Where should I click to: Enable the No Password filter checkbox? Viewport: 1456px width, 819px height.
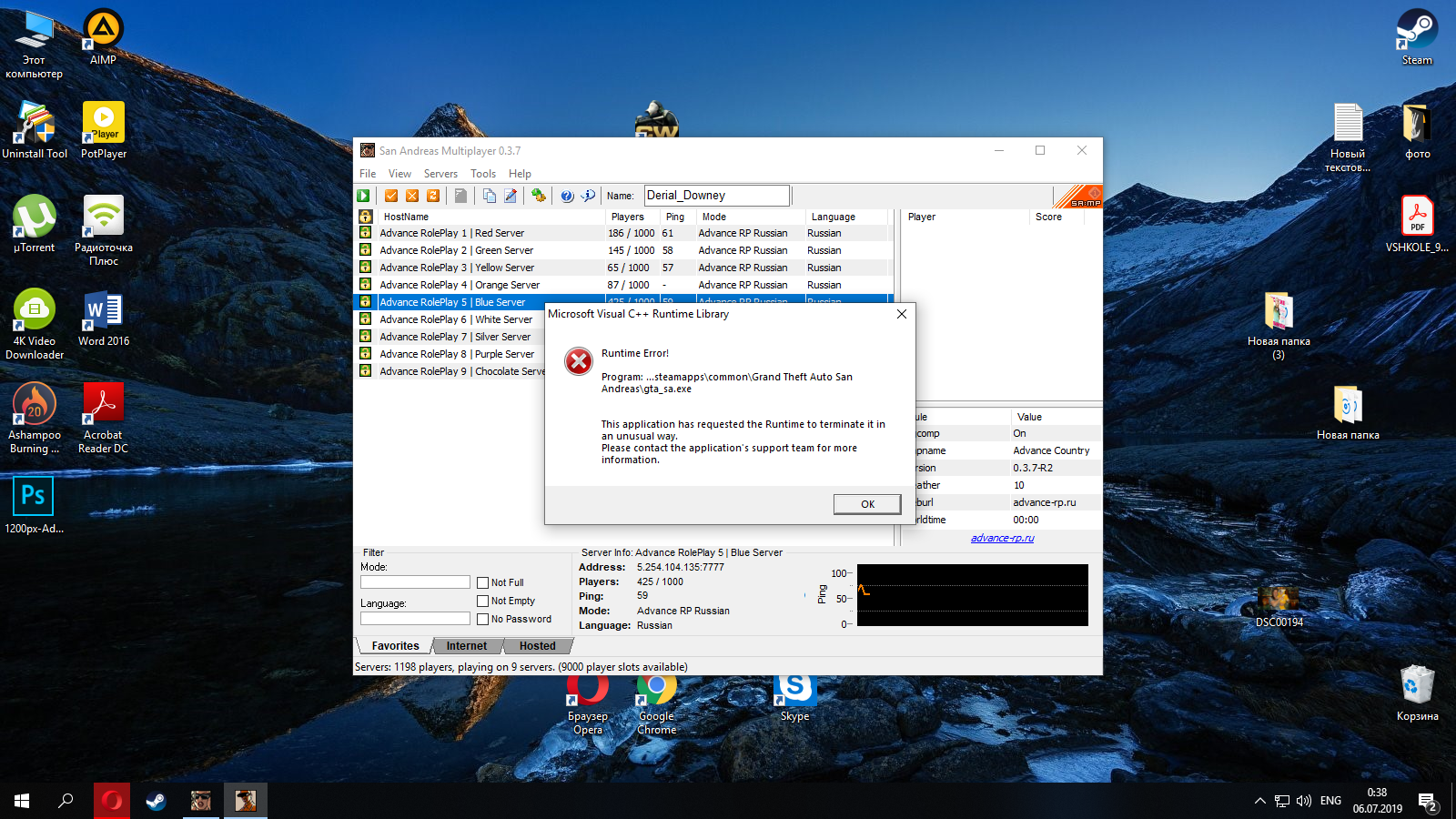483,619
